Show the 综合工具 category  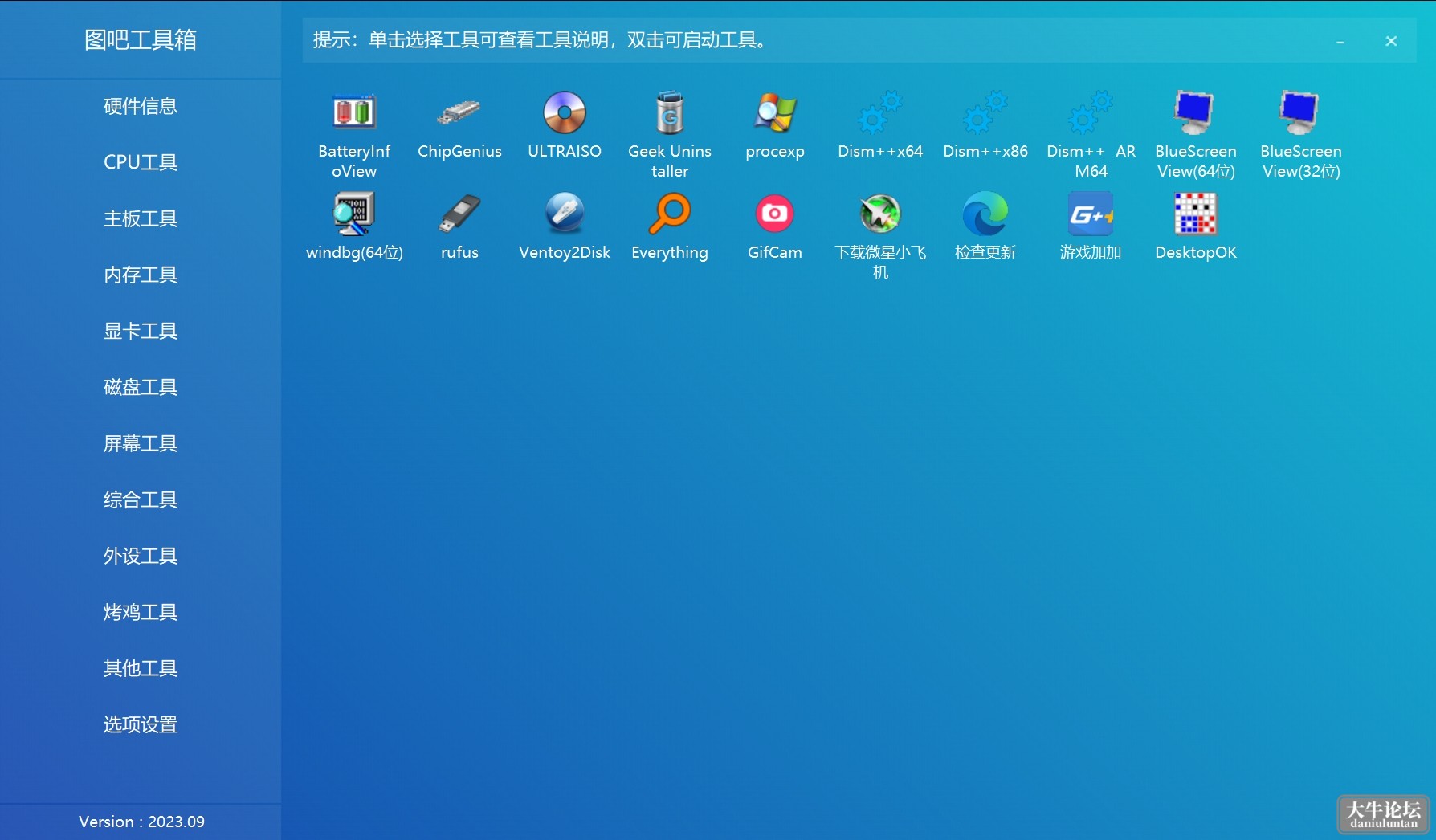pos(141,500)
